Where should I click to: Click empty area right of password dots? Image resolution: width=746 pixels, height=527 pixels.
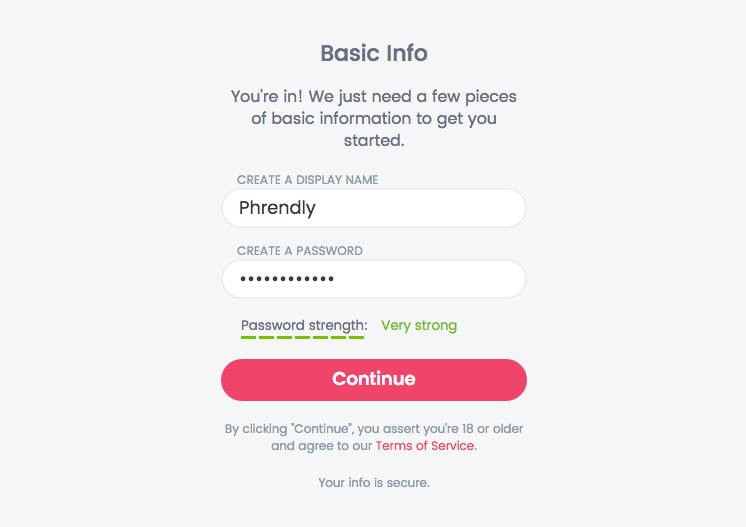pyautogui.click(x=428, y=279)
